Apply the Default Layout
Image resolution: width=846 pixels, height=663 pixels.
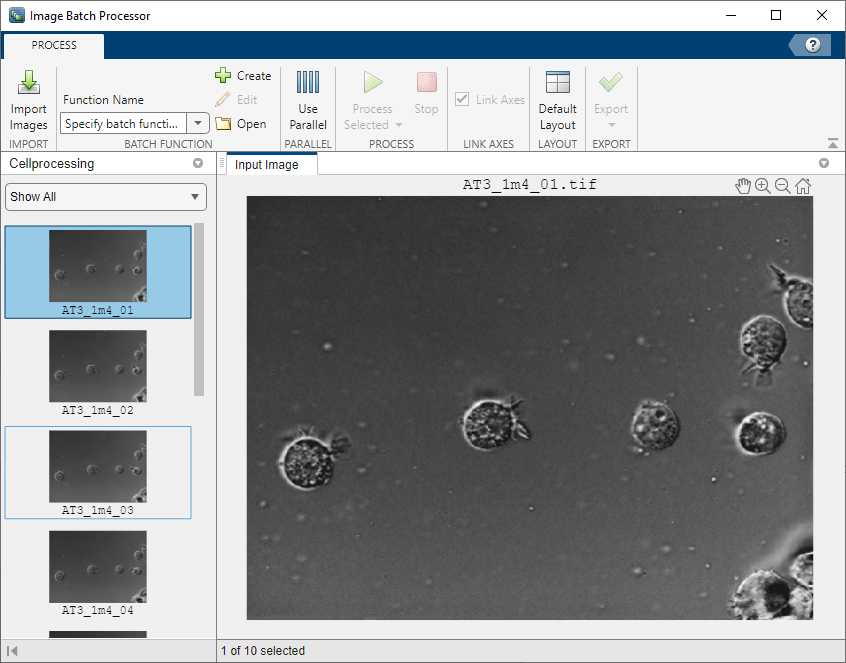coord(557,100)
